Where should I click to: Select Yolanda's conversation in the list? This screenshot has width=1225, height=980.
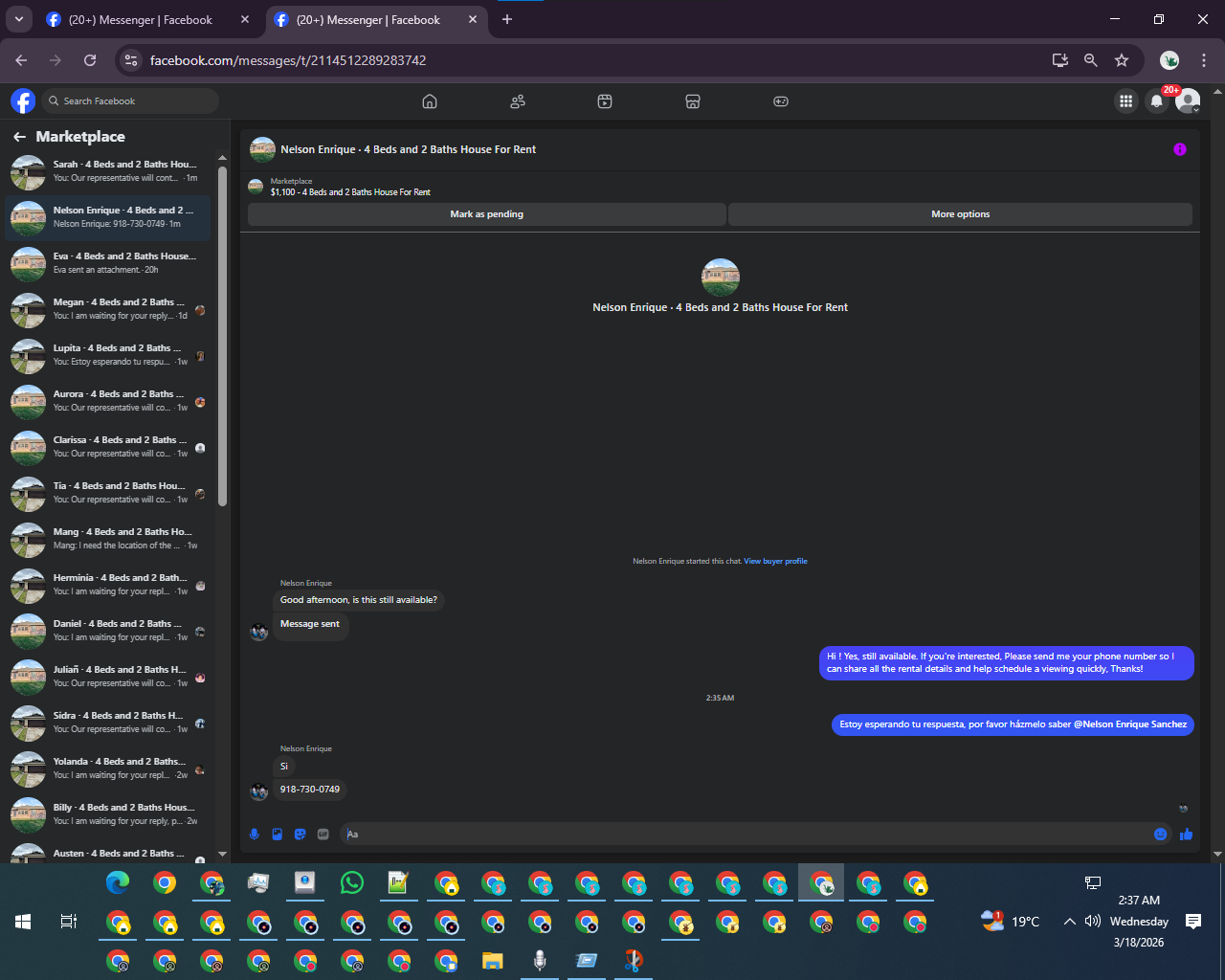107,769
